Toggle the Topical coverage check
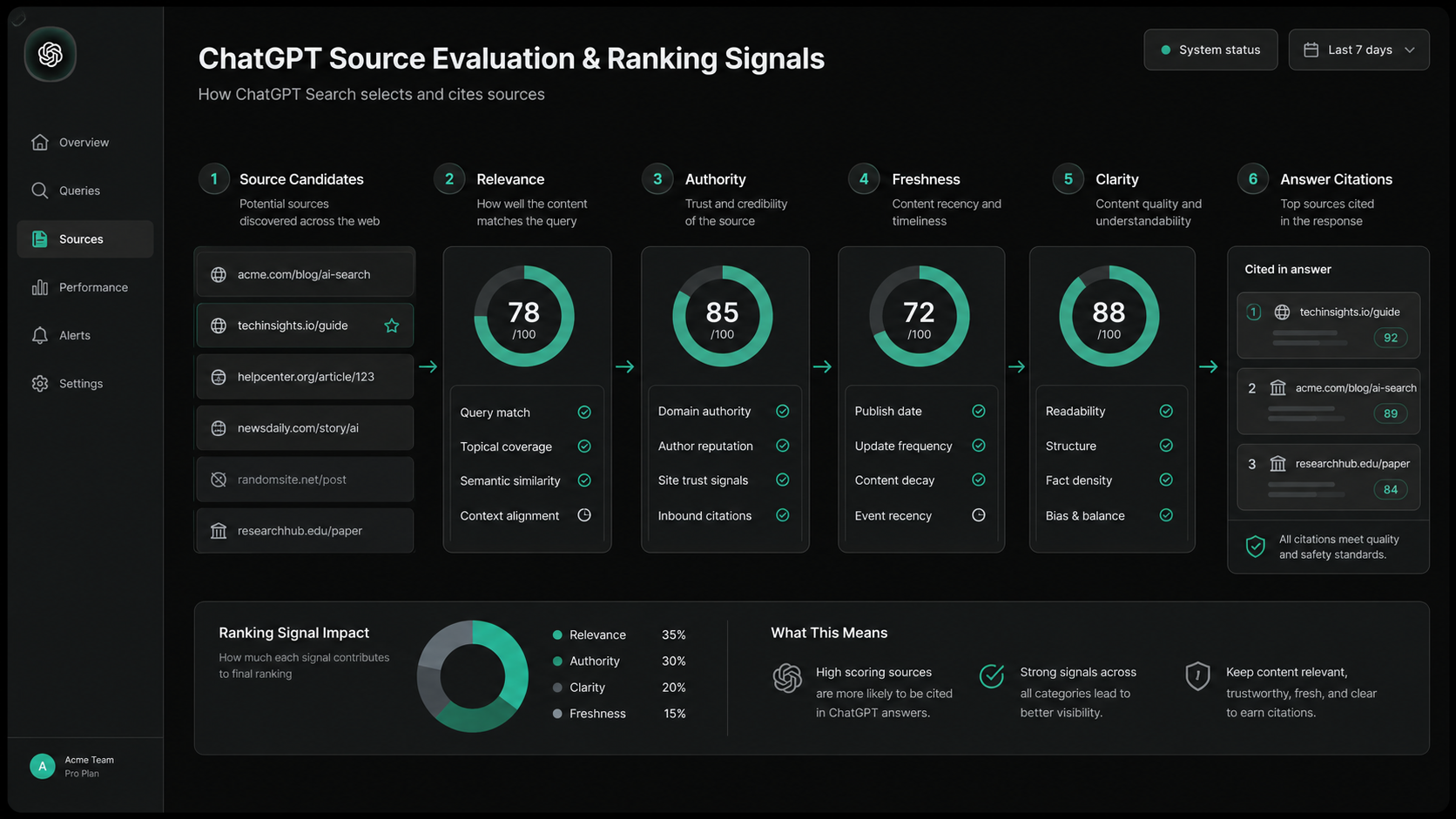 (x=584, y=446)
